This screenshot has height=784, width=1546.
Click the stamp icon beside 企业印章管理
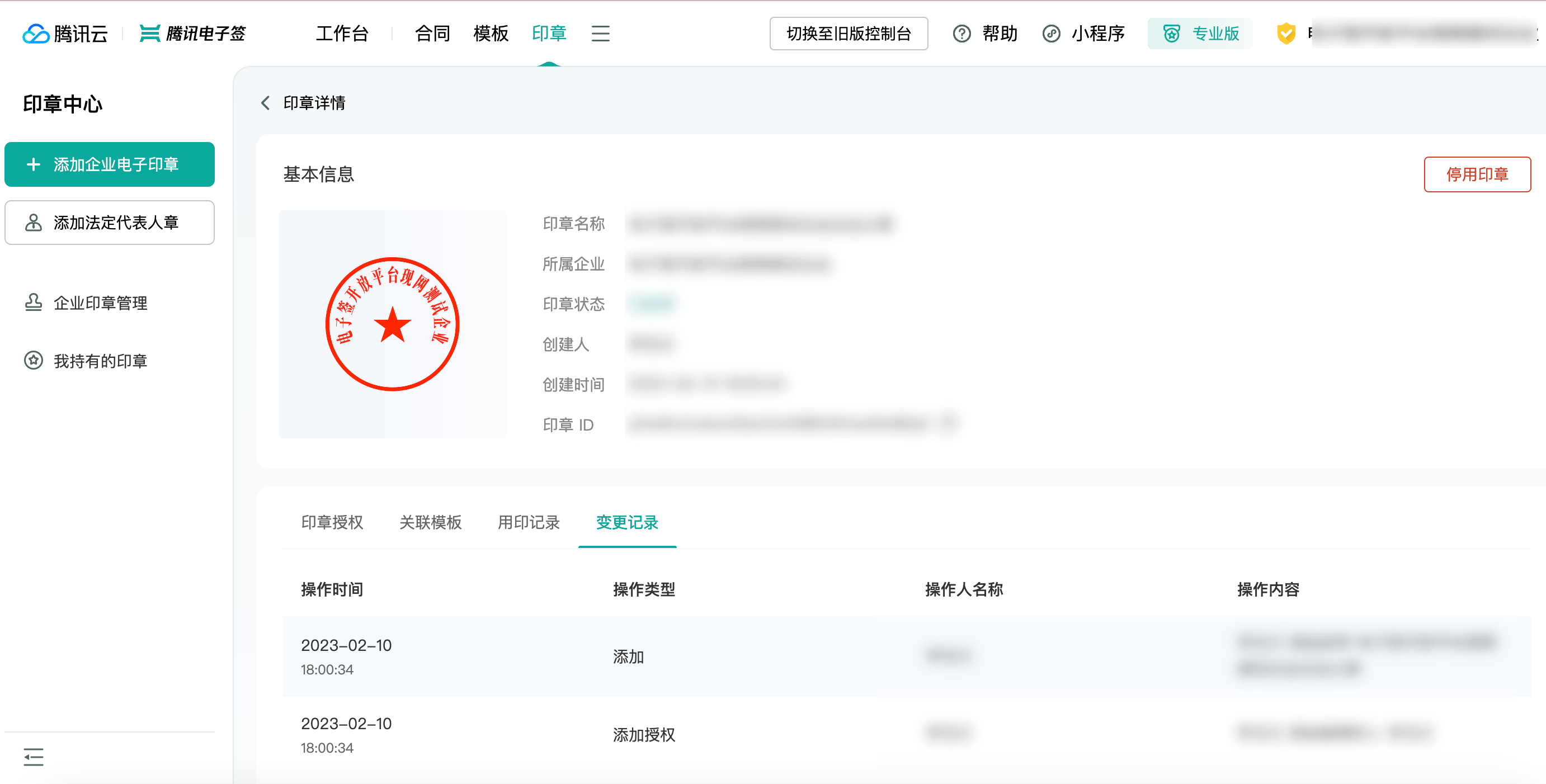pyautogui.click(x=34, y=303)
